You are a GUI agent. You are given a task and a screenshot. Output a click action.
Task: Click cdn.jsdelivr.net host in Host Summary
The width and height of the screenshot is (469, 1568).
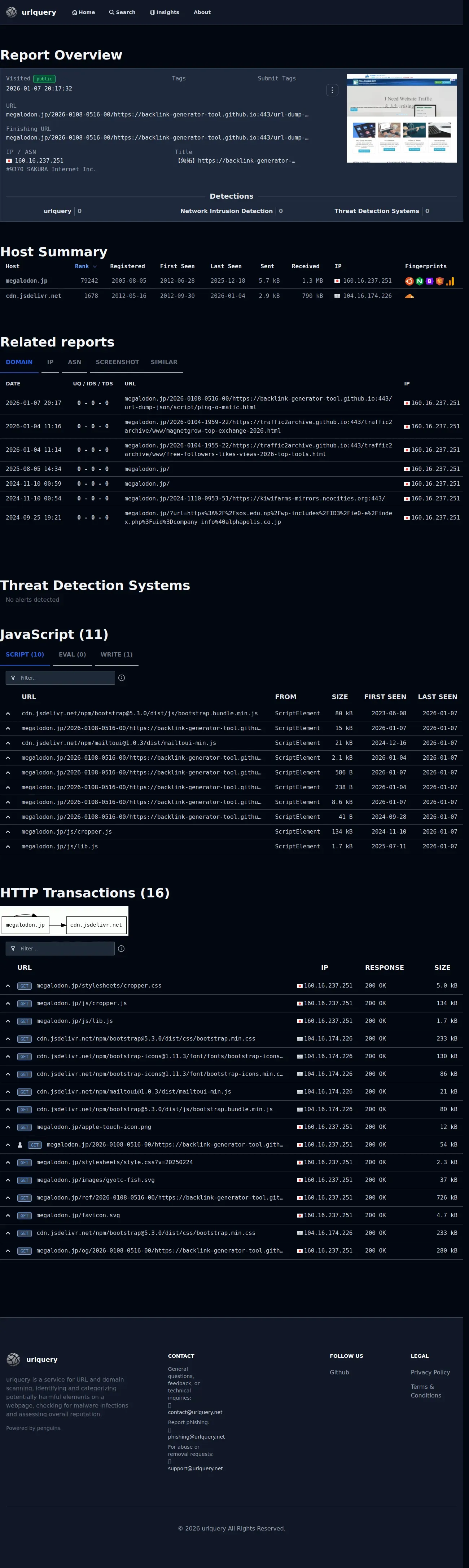pos(34,296)
